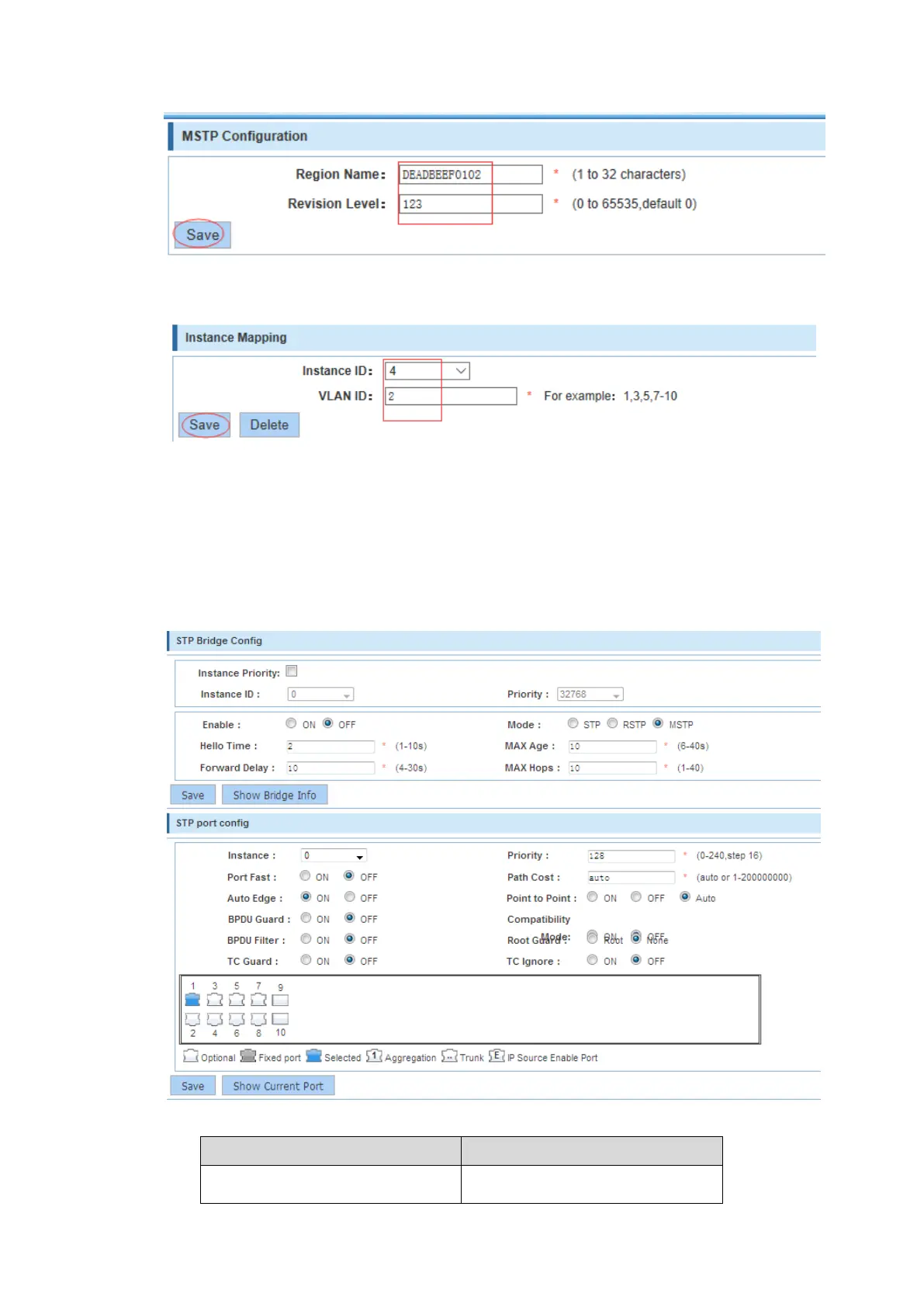Open the Instance ID dropdown in Instance Mapping
924x1307 pixels.
click(x=427, y=371)
